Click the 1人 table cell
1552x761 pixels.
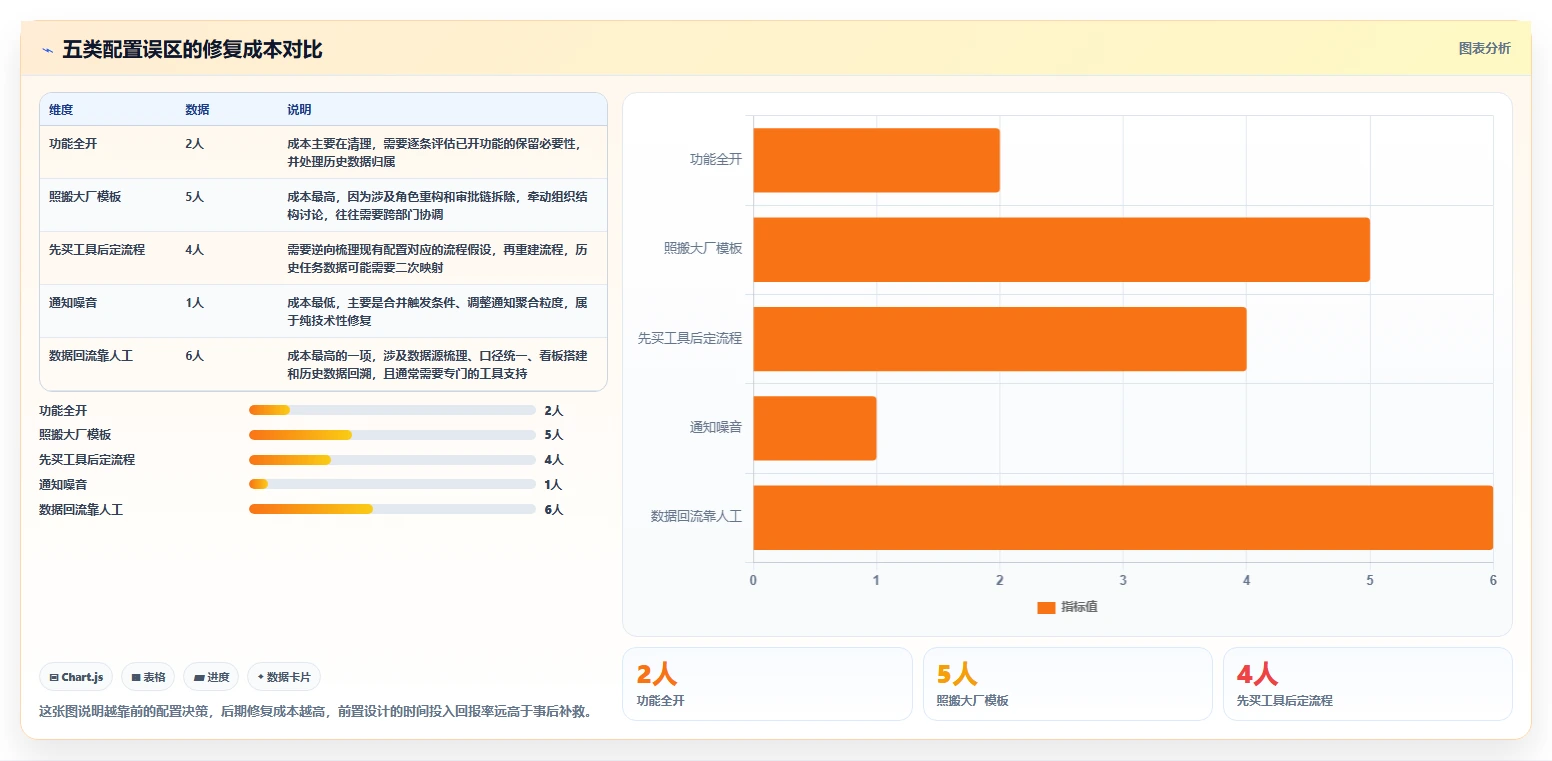coord(195,302)
